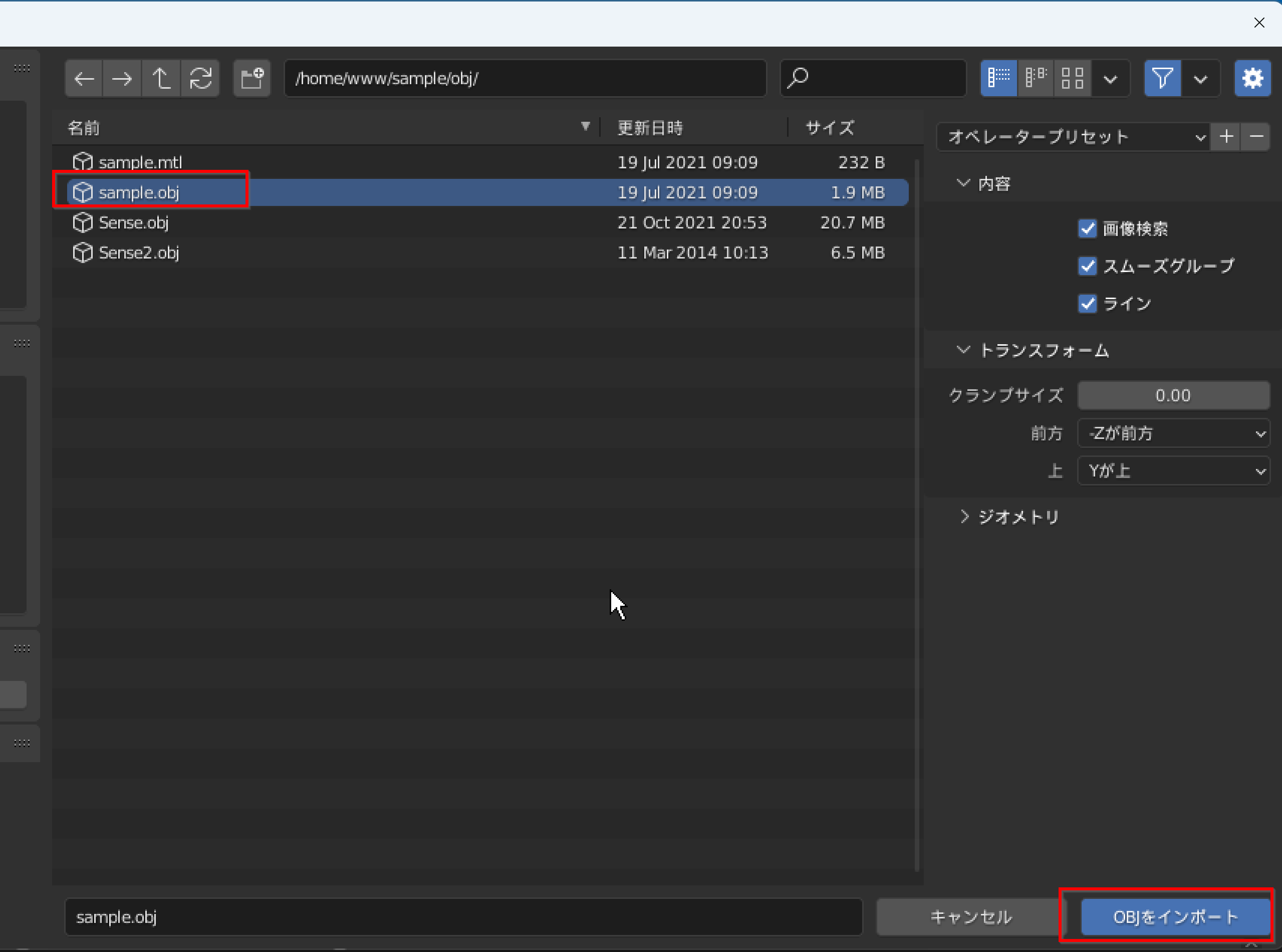Switch to horizontal list display mode

click(1036, 78)
